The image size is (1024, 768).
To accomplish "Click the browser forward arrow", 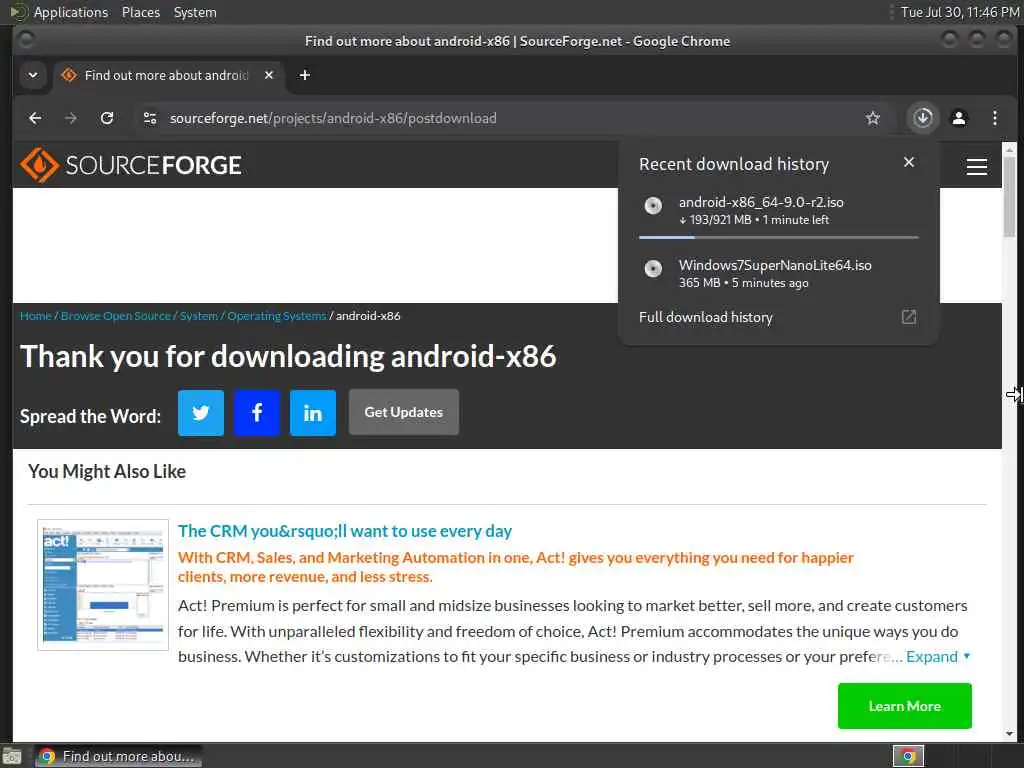I will pyautogui.click(x=71, y=118).
